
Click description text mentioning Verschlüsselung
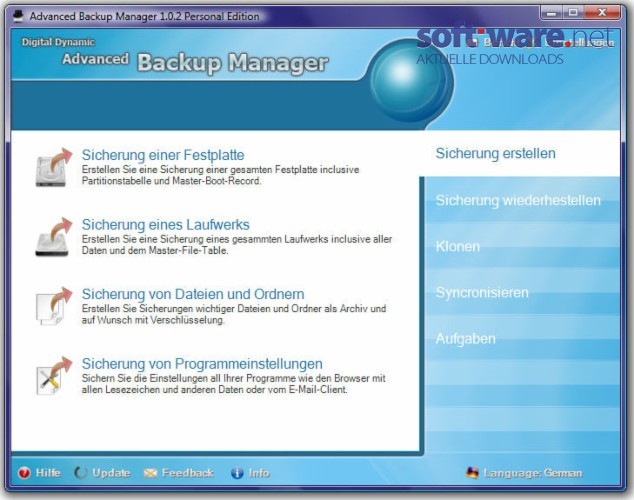click(x=234, y=314)
